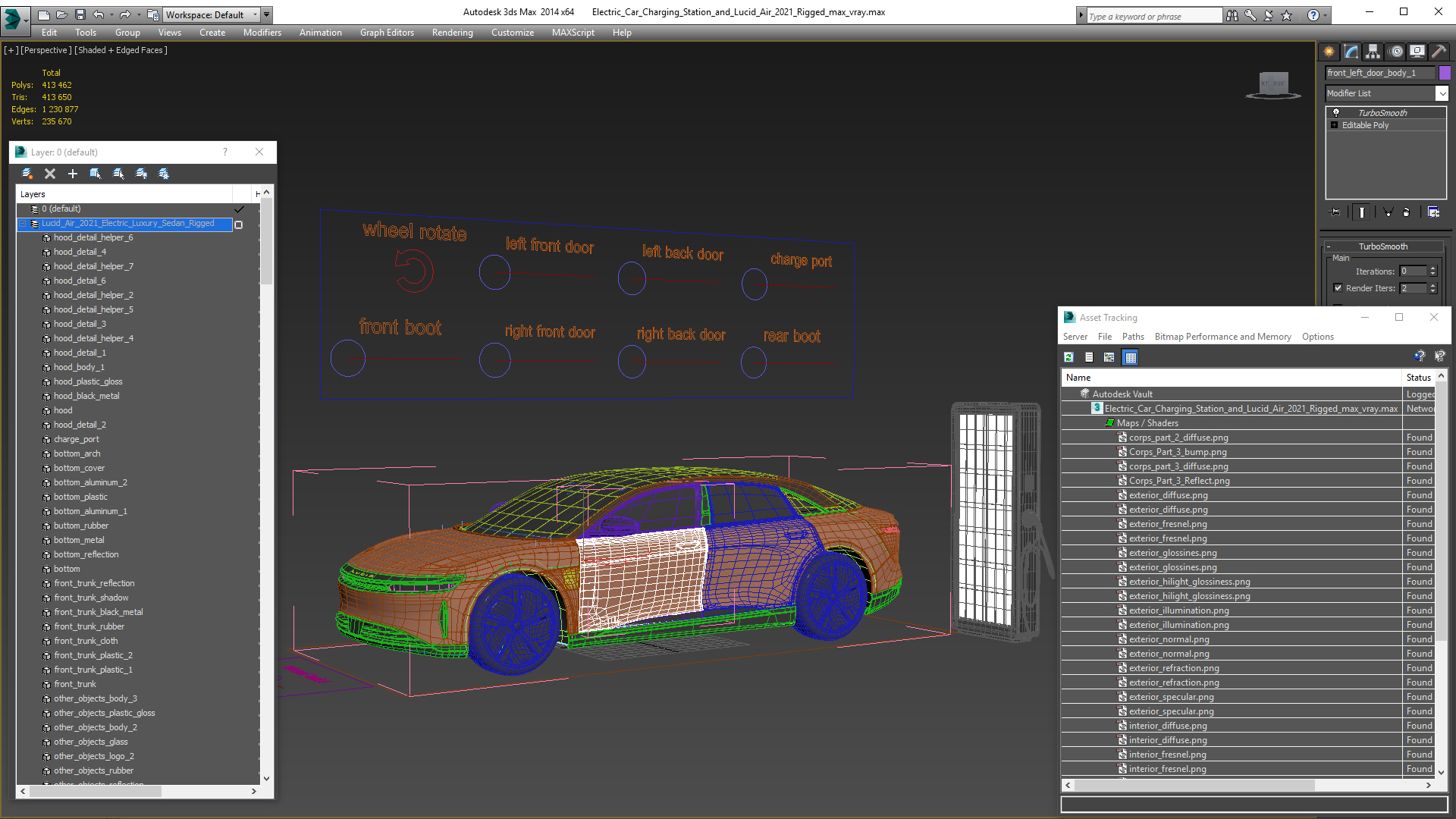This screenshot has height=819, width=1456.
Task: Open the Motion command panel tab
Action: pyautogui.click(x=1395, y=52)
